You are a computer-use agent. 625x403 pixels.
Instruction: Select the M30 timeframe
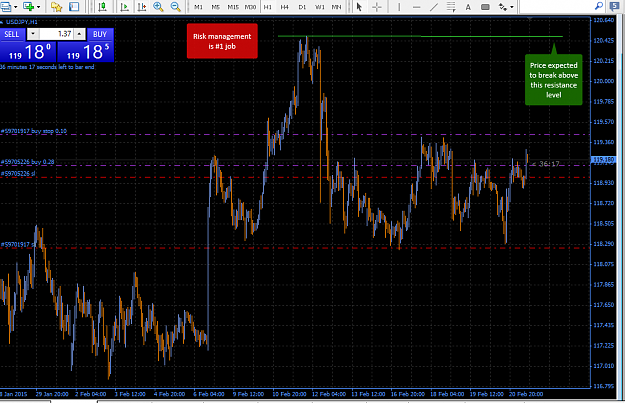pyautogui.click(x=250, y=7)
